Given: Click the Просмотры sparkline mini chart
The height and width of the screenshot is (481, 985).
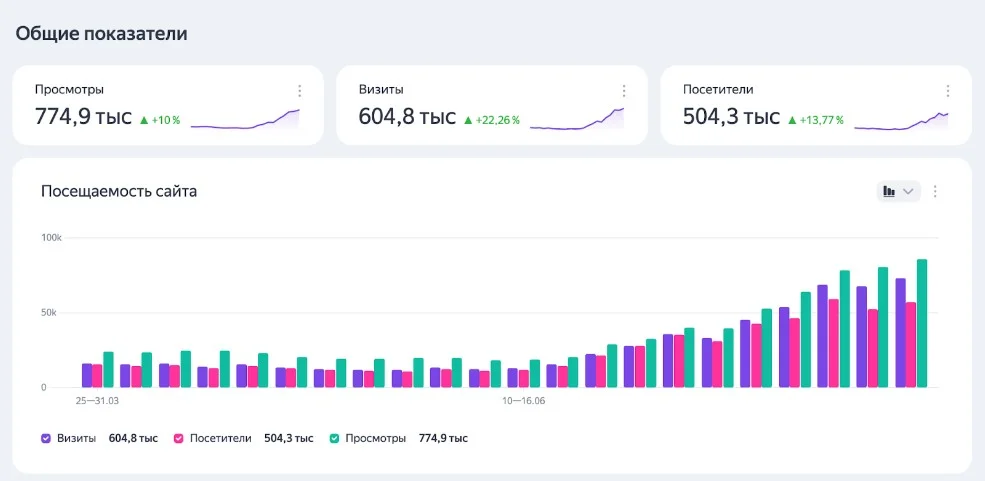Looking at the screenshot, I should tap(245, 119).
